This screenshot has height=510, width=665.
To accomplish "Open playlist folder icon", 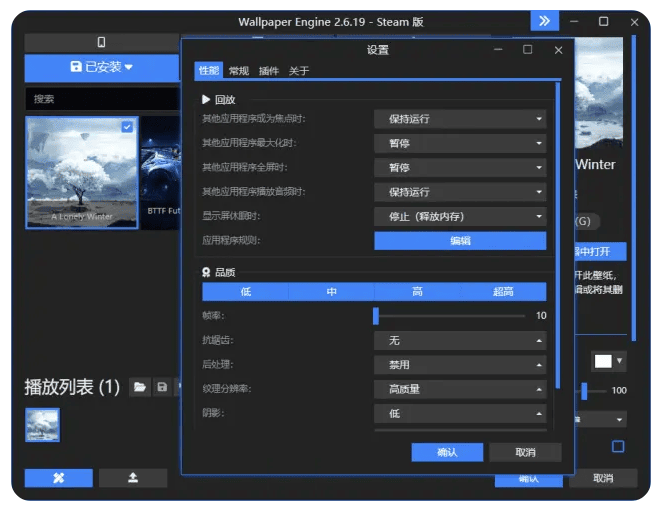I will coord(140,387).
